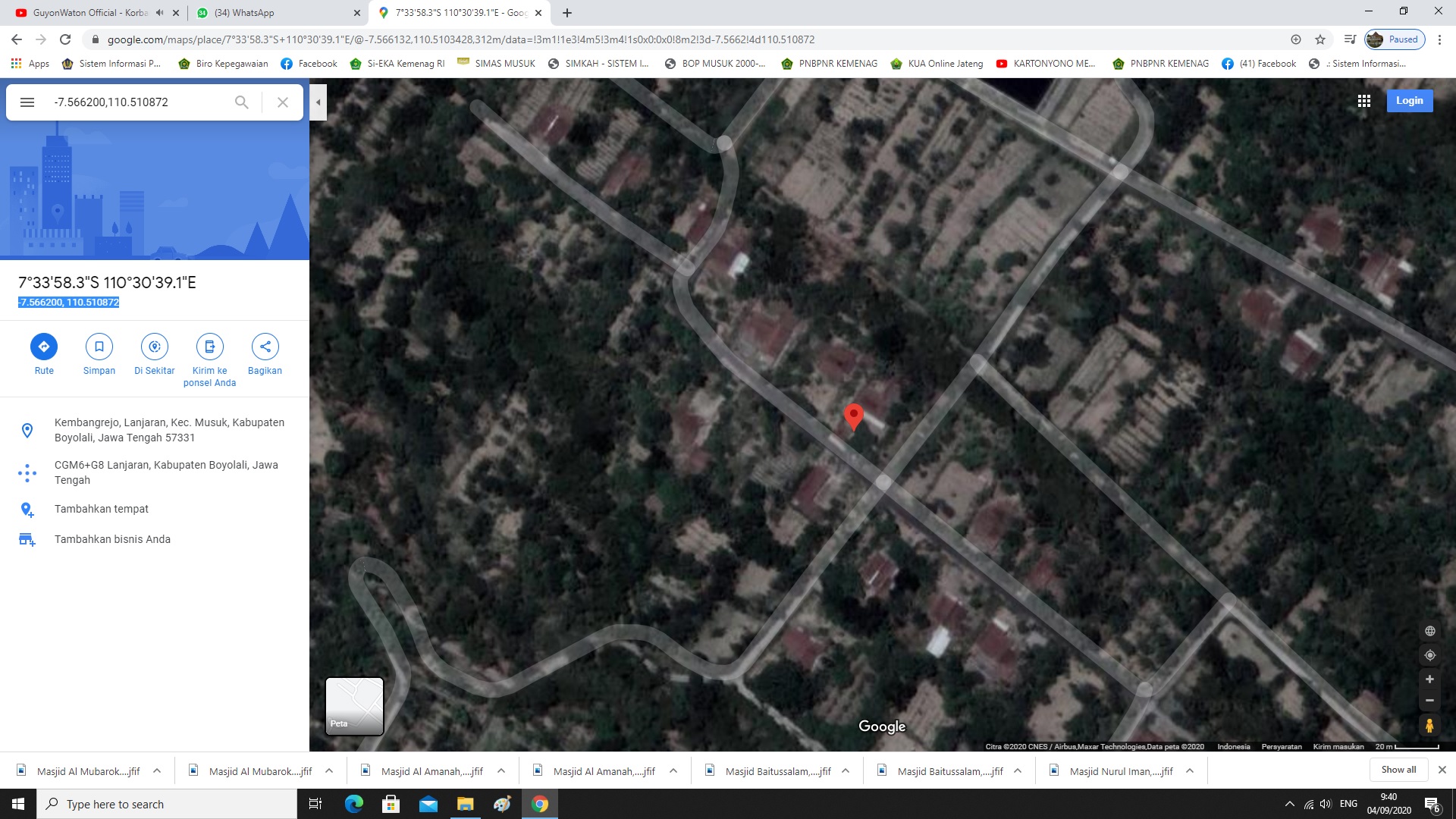Show hidden system tray icons

pyautogui.click(x=1289, y=804)
